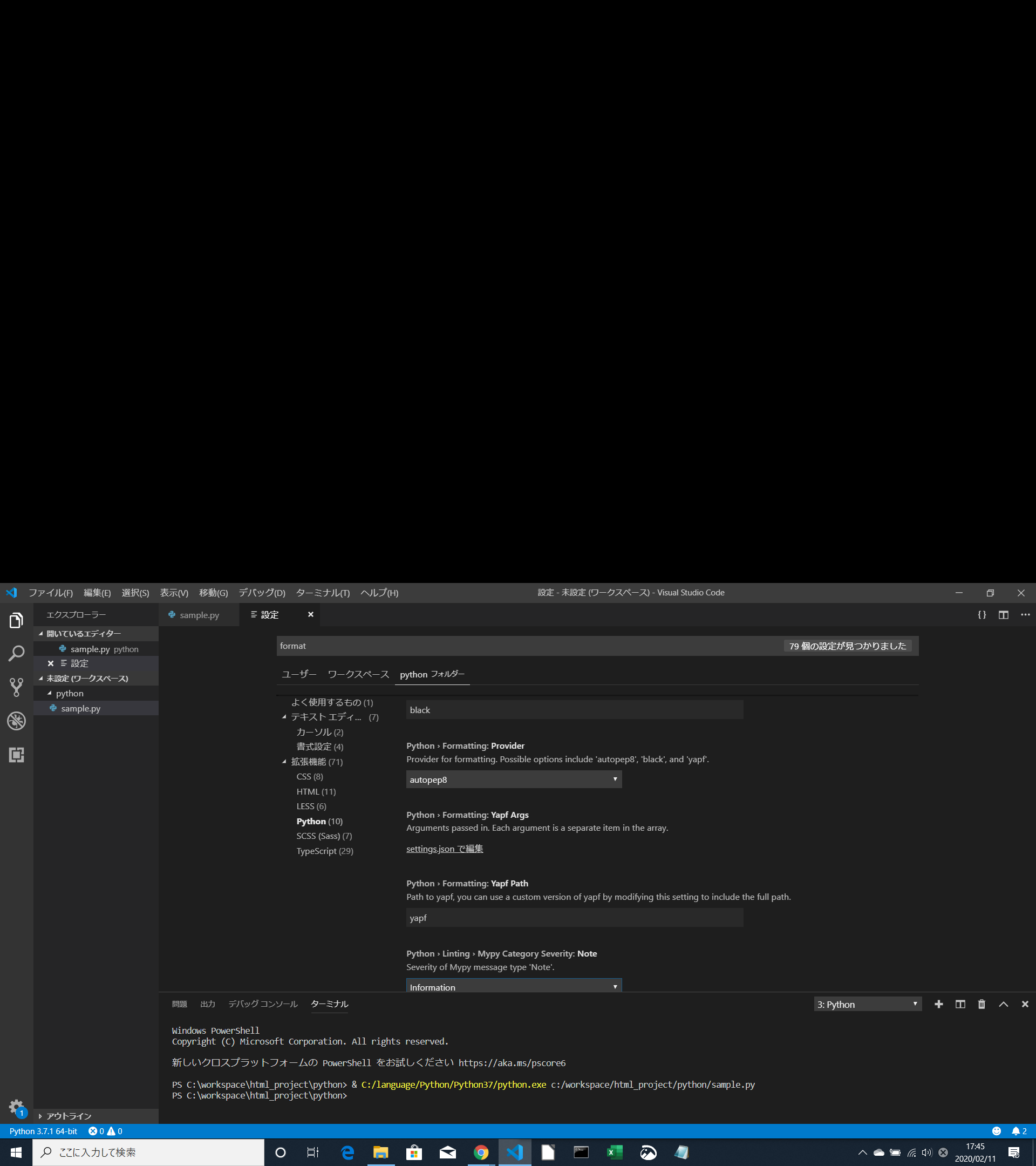Open the Extensions view icon
This screenshot has height=1166, width=1036.
tap(17, 755)
